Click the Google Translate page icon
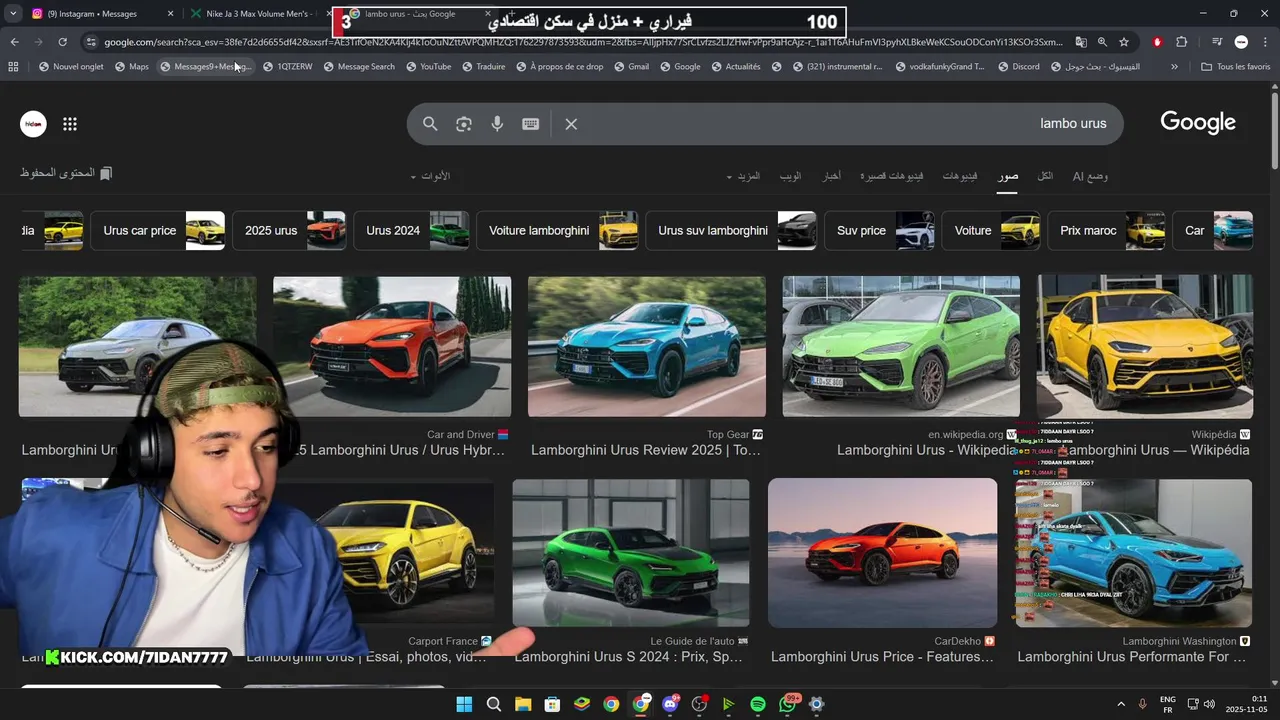1280x720 pixels. click(1081, 42)
